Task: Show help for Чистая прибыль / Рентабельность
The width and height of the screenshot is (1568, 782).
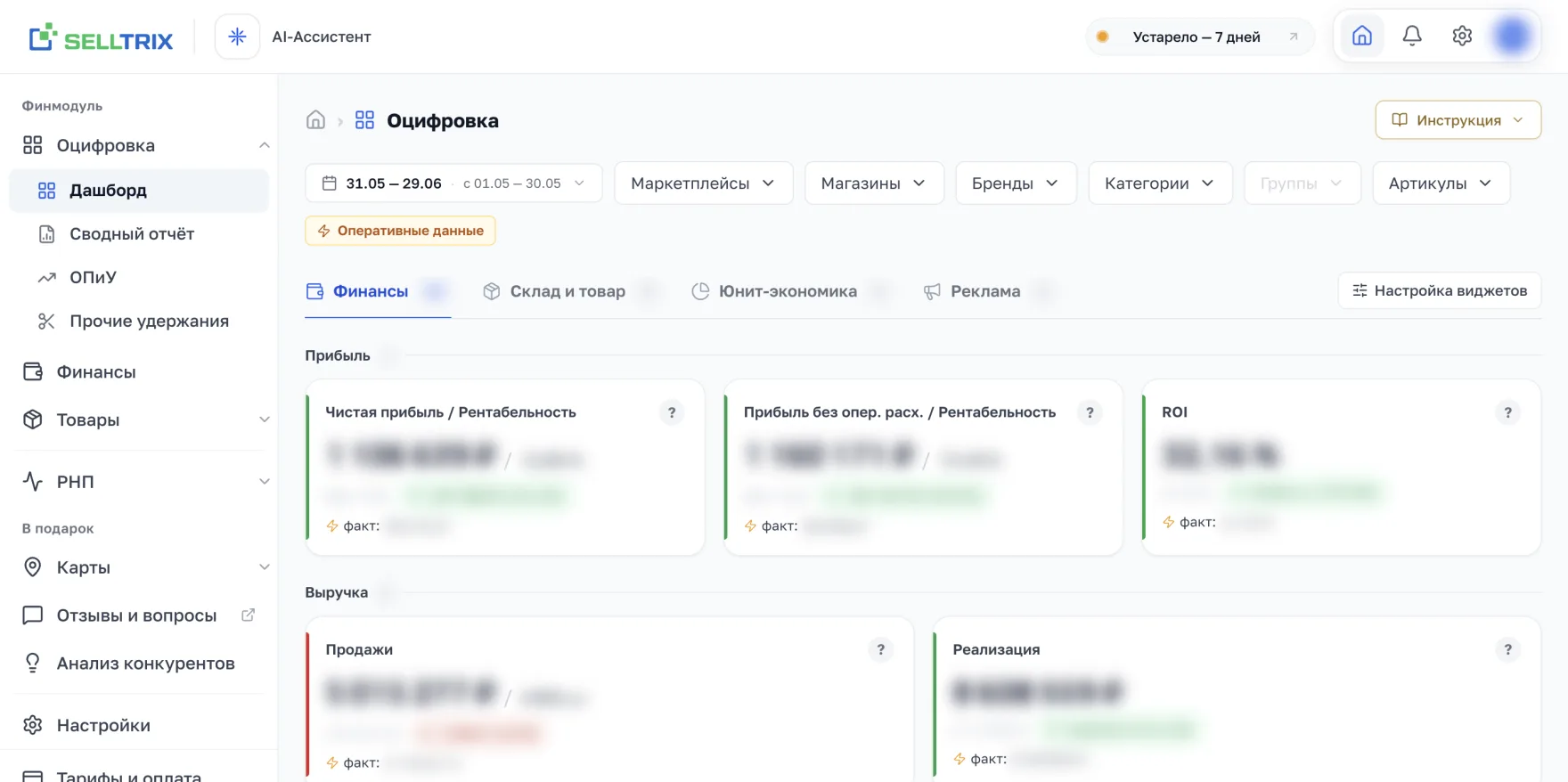Action: (x=672, y=412)
